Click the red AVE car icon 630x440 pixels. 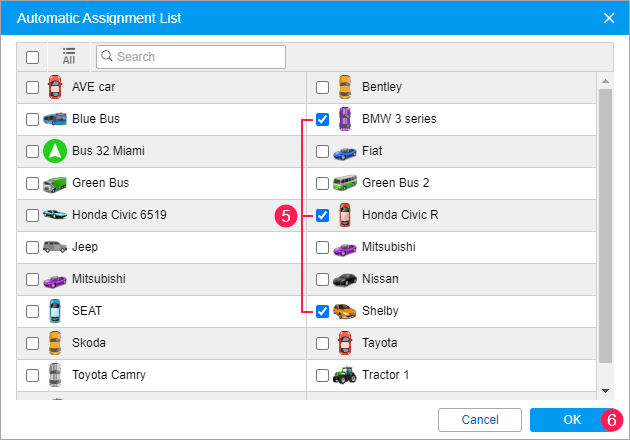pos(55,87)
